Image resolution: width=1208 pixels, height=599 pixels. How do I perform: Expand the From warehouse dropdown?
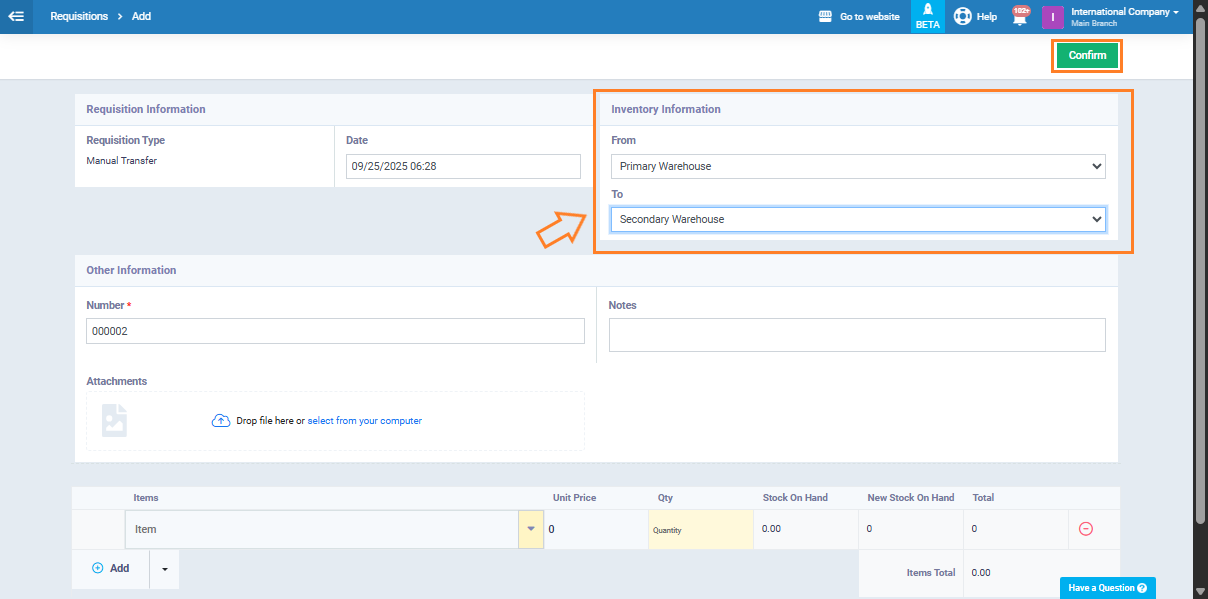click(857, 166)
